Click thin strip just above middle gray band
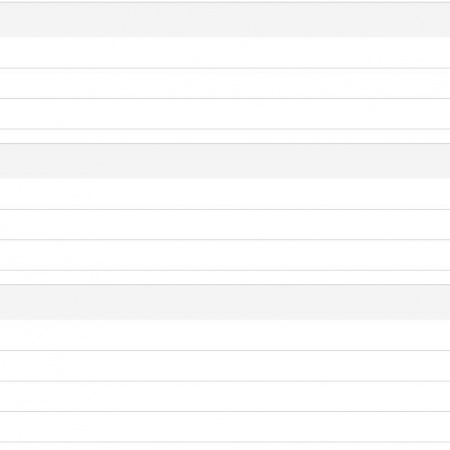Viewport: 450px width, 450px height. (225, 136)
